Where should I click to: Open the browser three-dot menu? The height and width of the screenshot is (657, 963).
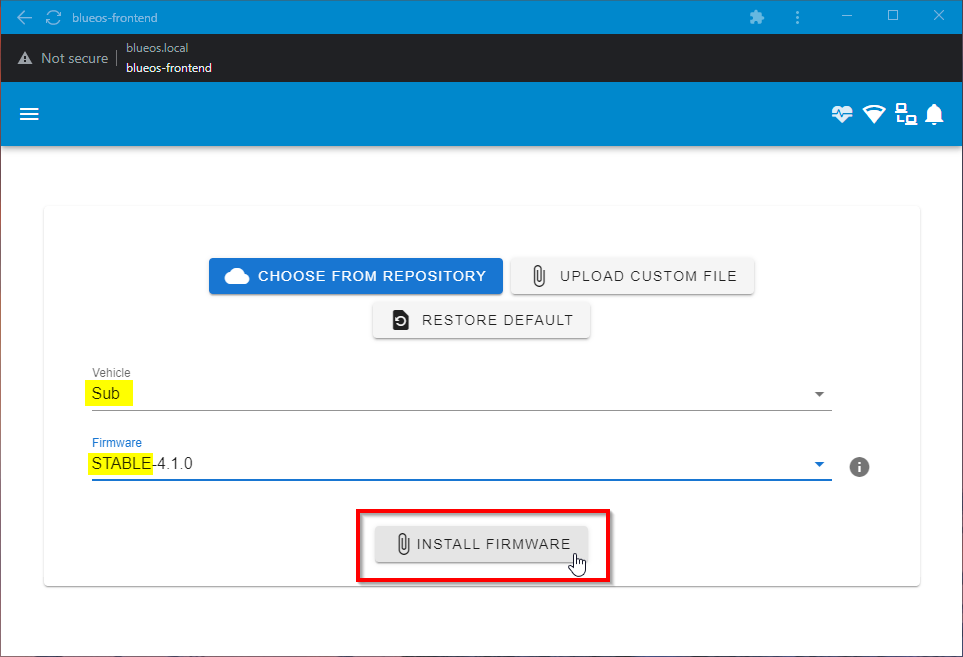click(x=797, y=17)
